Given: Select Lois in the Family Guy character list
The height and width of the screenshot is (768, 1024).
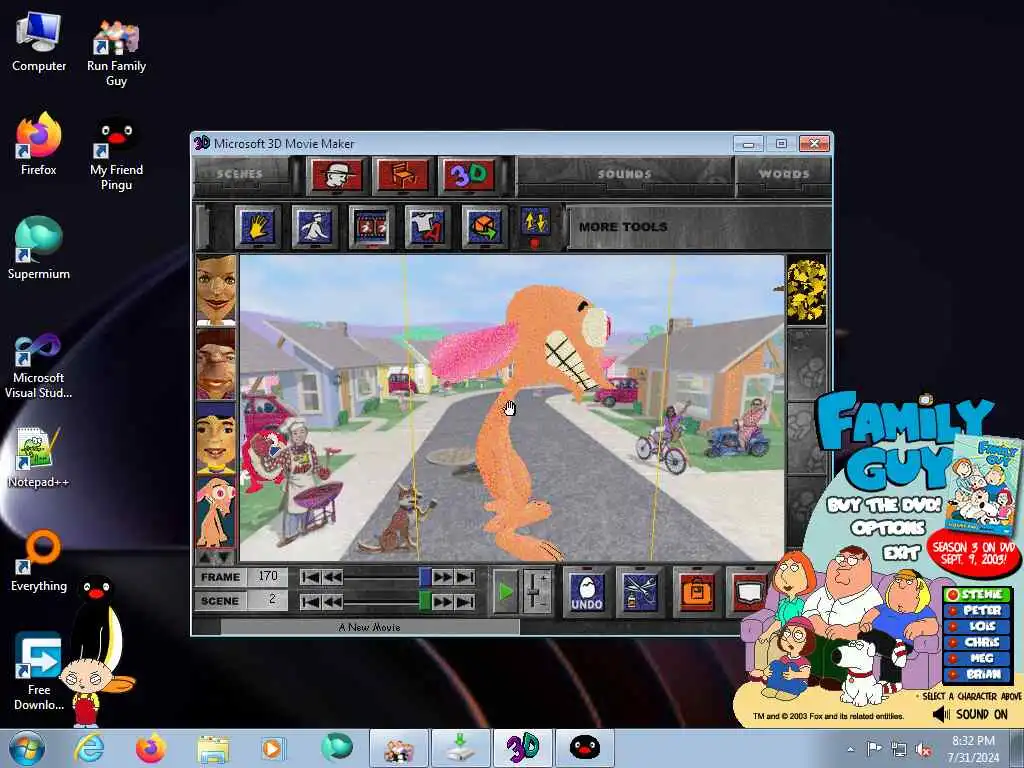Looking at the screenshot, I should [977, 626].
